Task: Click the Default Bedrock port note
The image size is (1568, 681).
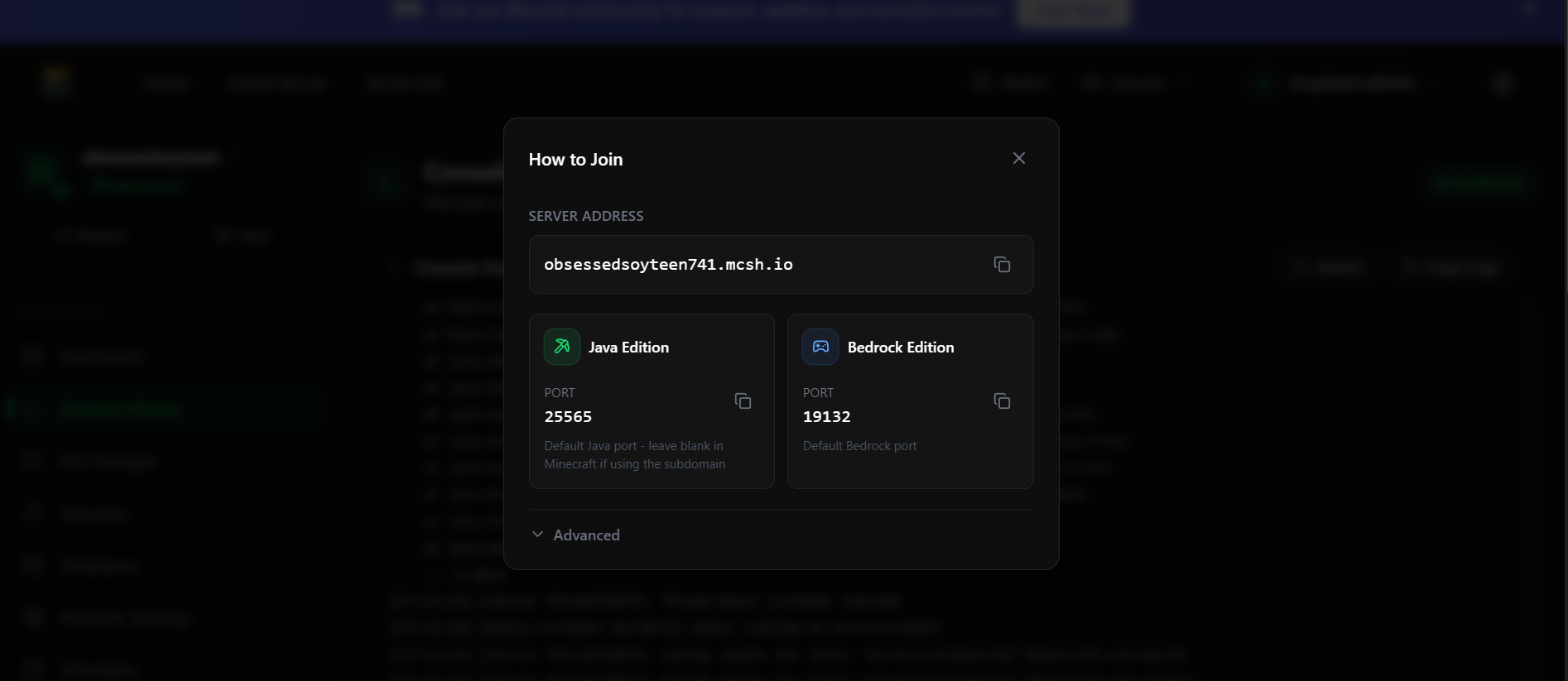Action: point(859,446)
